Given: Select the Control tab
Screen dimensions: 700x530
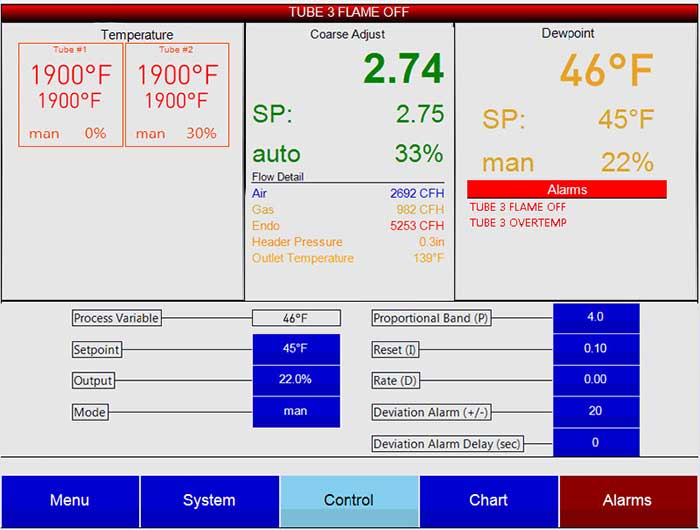Looking at the screenshot, I should coord(350,501).
